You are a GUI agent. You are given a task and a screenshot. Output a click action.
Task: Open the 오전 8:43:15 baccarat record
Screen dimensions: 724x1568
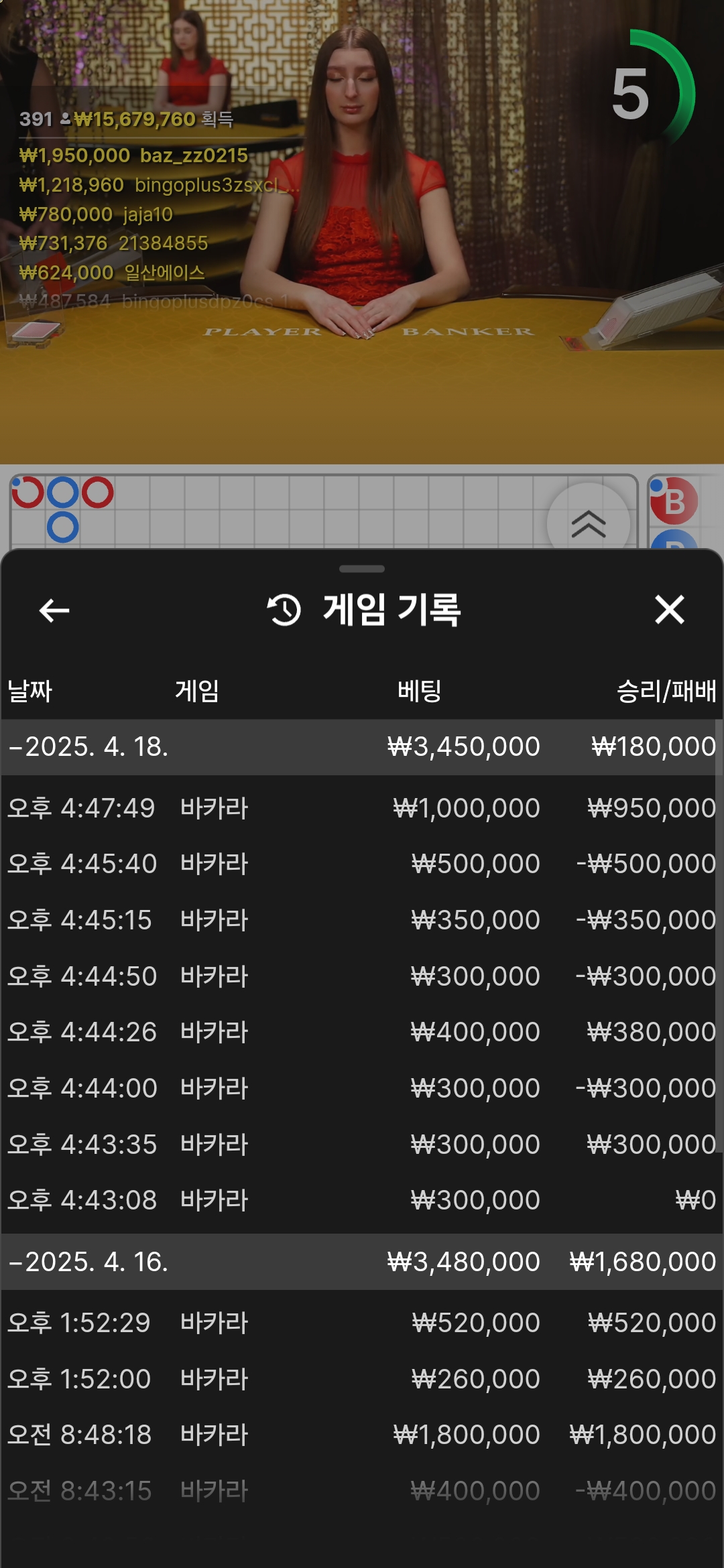tap(362, 1491)
